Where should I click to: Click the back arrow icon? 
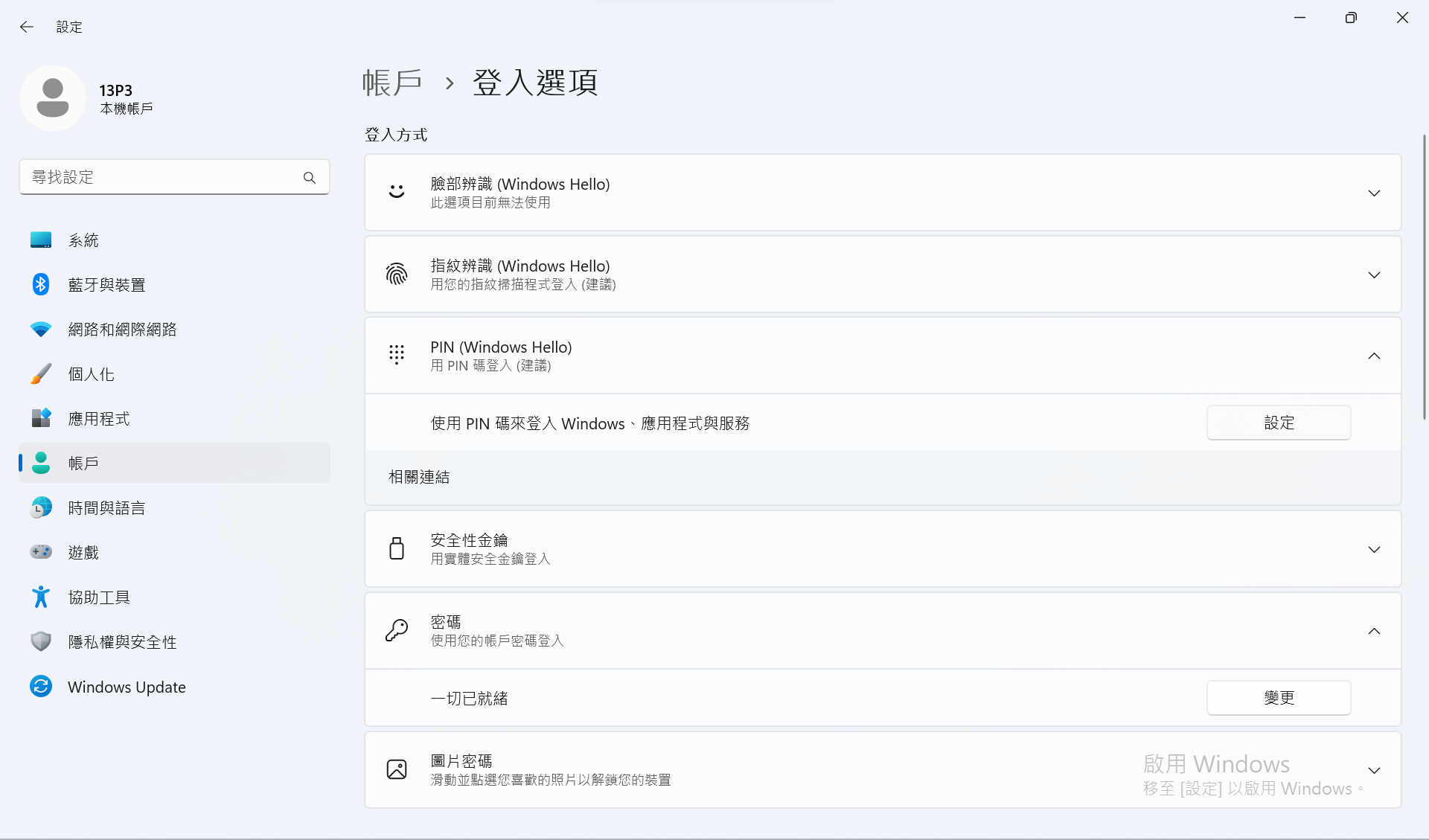click(27, 27)
